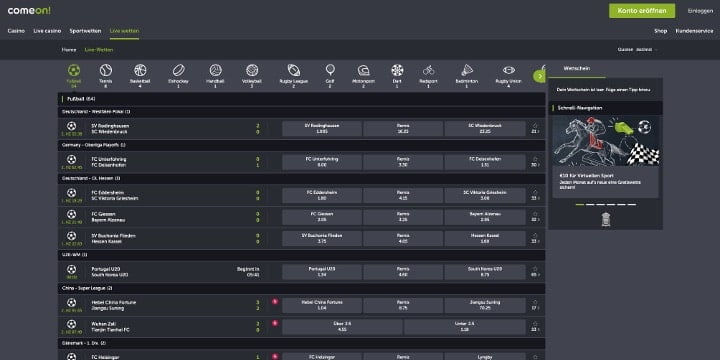Collapse the Dänemark 1. Div. header
The width and height of the screenshot is (720, 360).
click(302, 343)
